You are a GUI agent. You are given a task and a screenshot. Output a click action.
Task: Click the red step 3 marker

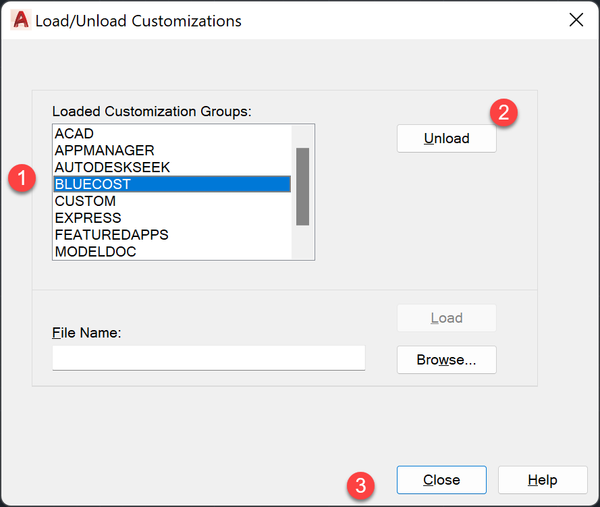[x=361, y=486]
